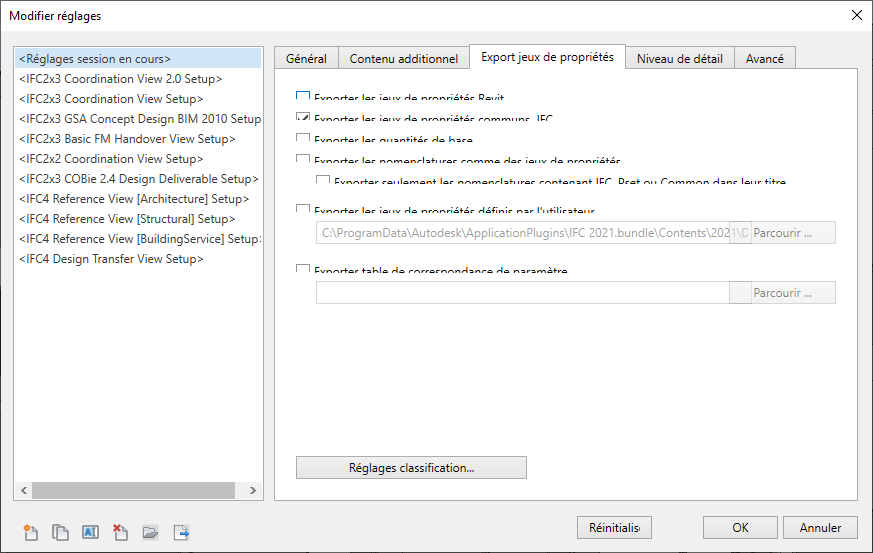Viewport: 873px width, 553px height.
Task: Check Exporter les nomenclatures comme jeux de propriétés
Action: tap(303, 159)
